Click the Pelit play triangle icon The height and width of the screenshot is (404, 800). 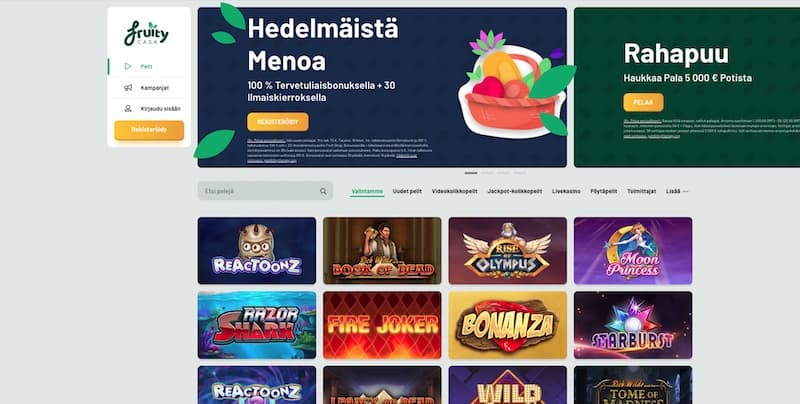point(128,66)
